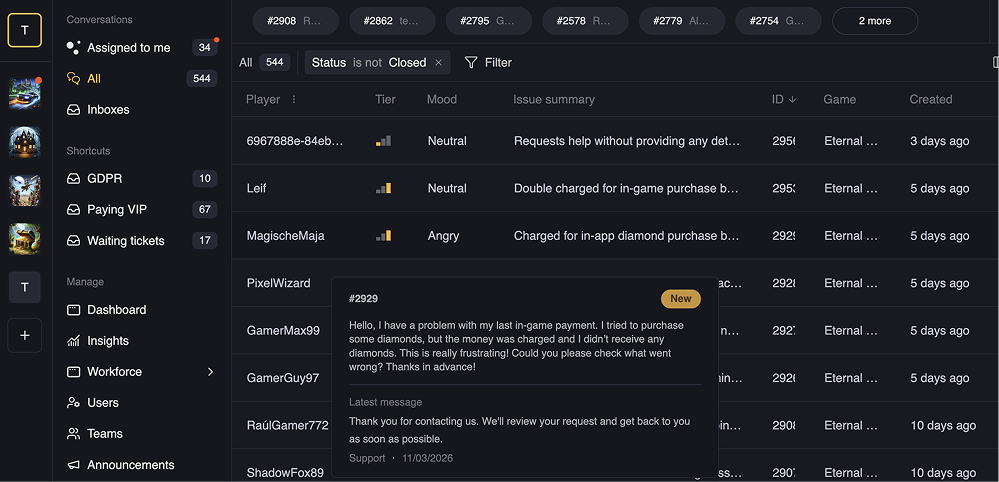The image size is (999, 482).
Task: Click the Insights chart icon
Action: point(73,341)
